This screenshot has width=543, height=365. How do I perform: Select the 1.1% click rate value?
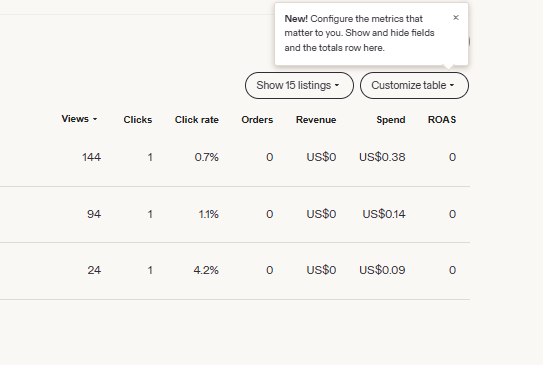tap(208, 214)
